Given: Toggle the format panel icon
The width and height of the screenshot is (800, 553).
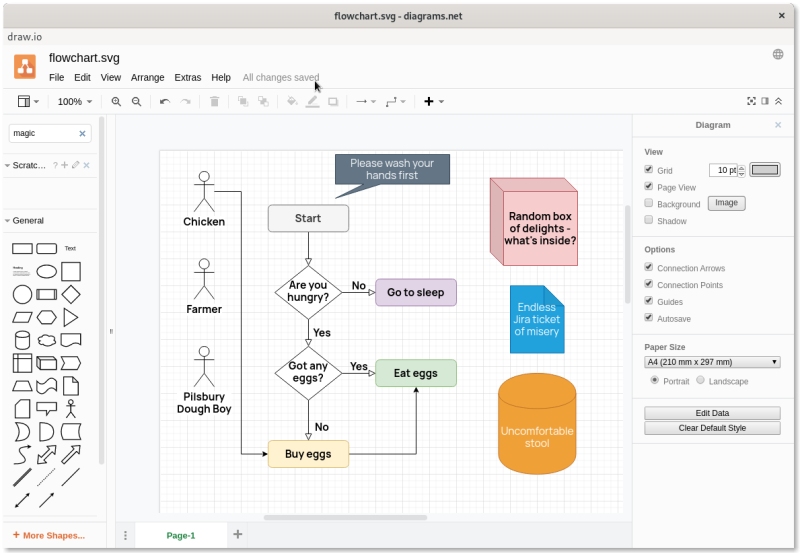Looking at the screenshot, I should coord(764,101).
